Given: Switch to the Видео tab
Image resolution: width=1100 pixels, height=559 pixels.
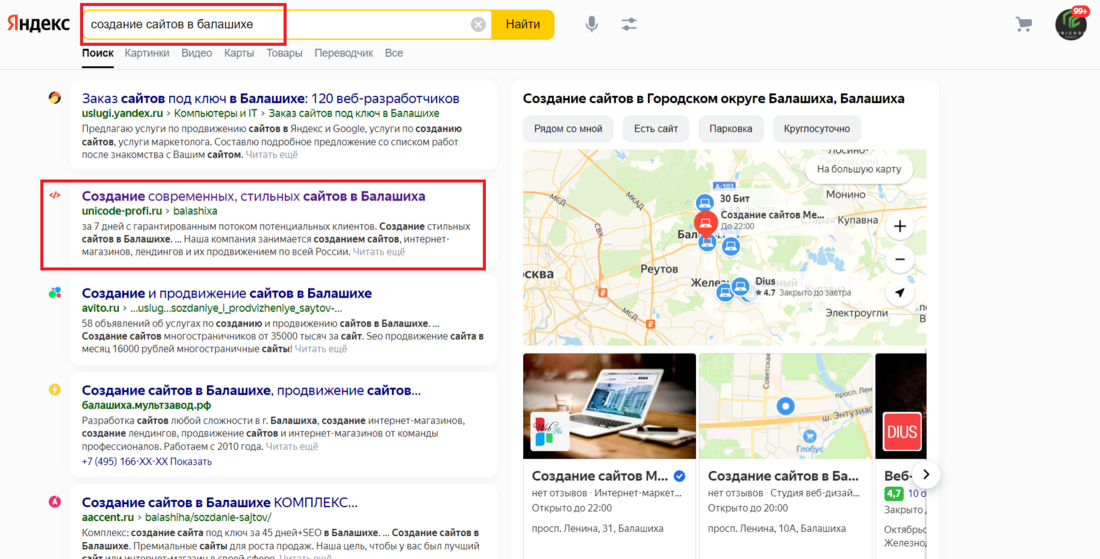Looking at the screenshot, I should pyautogui.click(x=196, y=53).
